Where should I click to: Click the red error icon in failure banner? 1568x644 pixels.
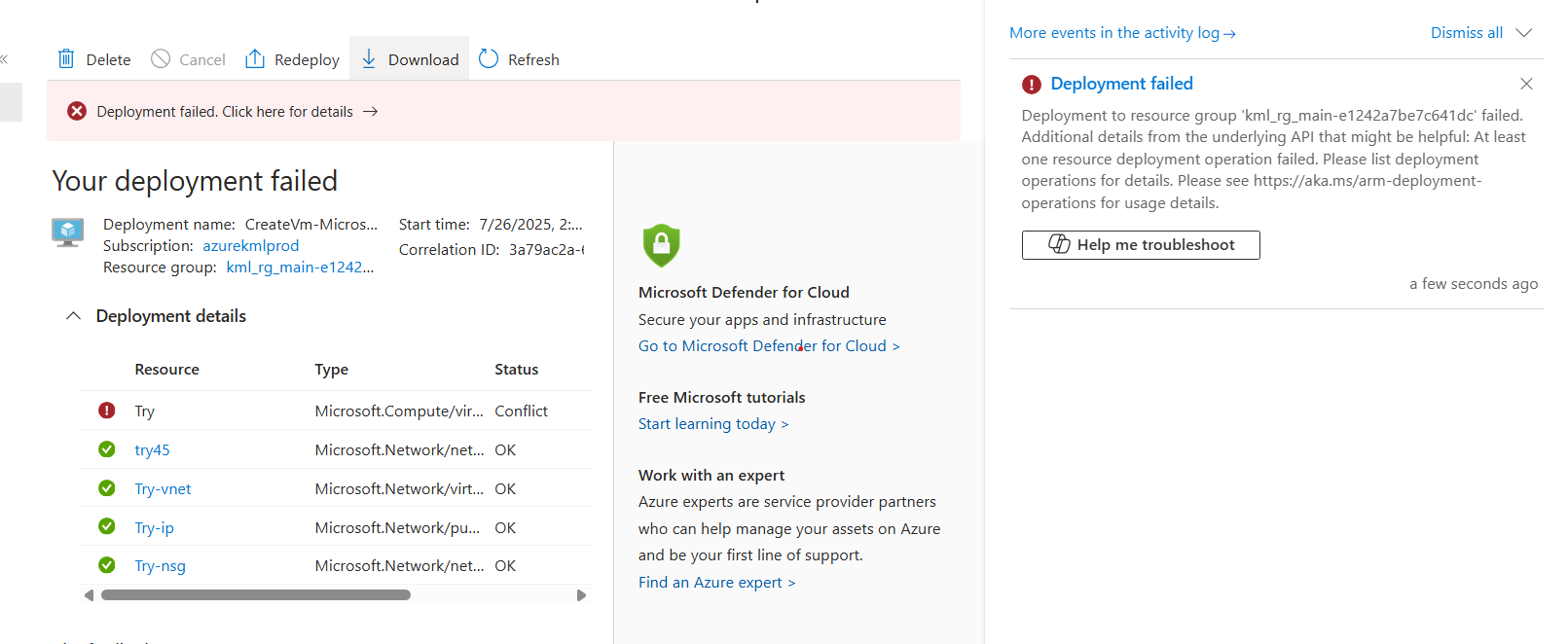point(77,112)
